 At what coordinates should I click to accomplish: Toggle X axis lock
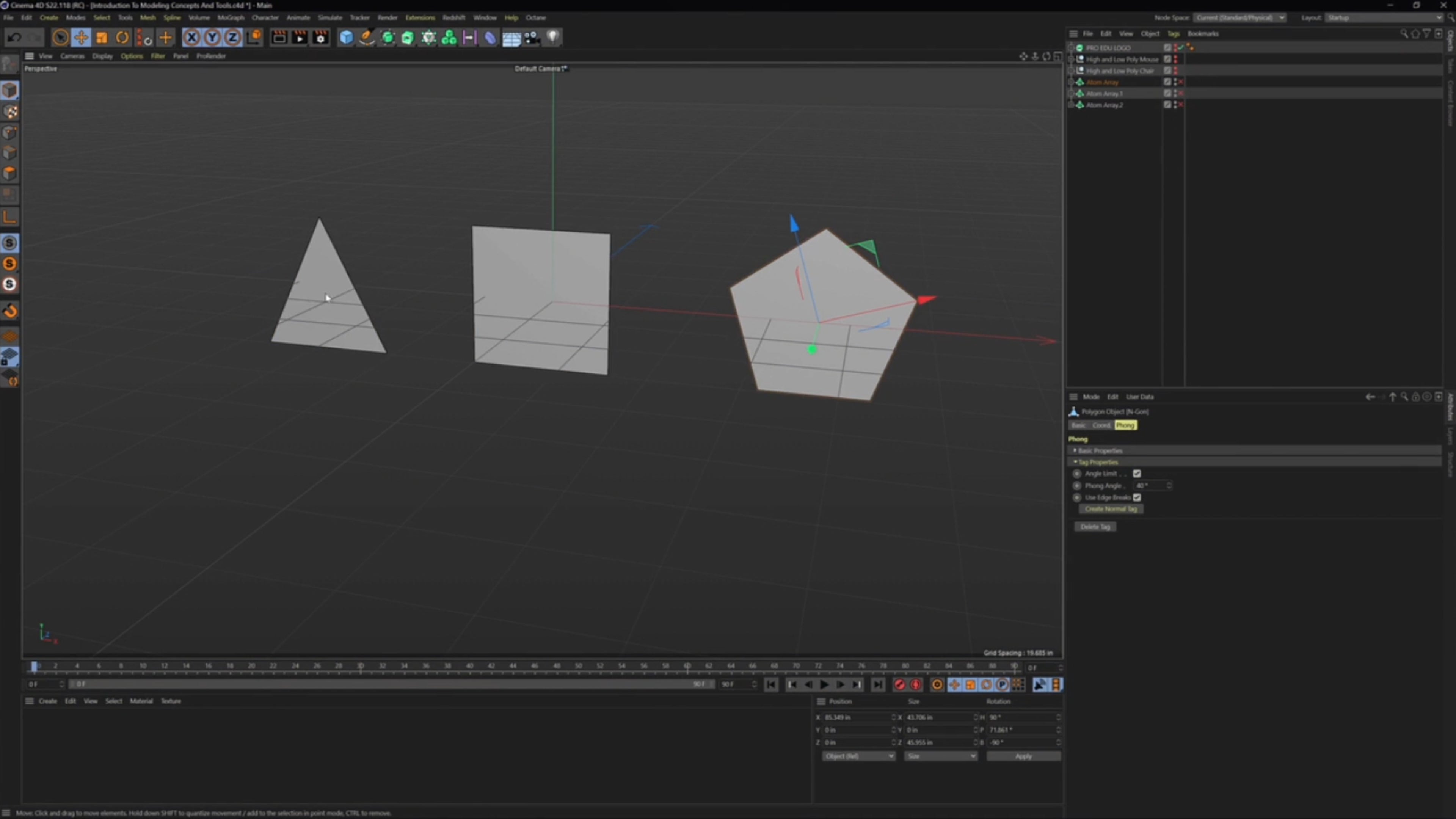pyautogui.click(x=191, y=38)
